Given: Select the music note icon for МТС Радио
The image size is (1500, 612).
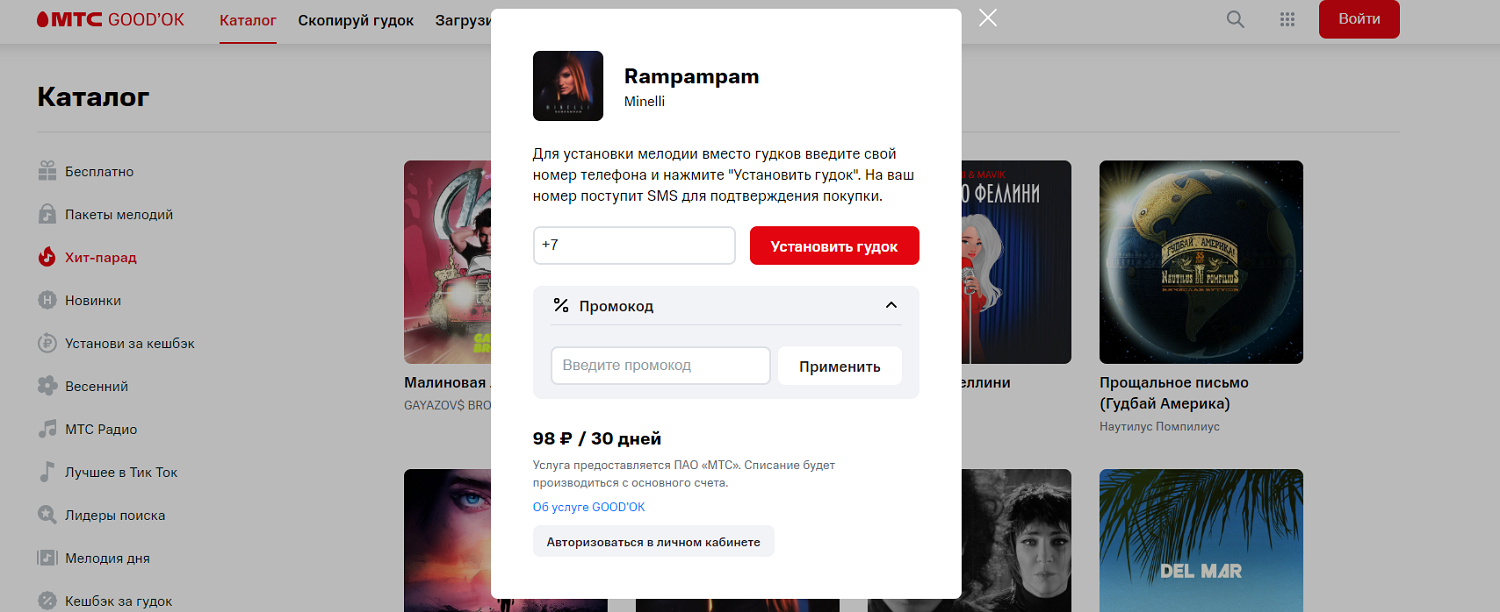Looking at the screenshot, I should coord(47,429).
